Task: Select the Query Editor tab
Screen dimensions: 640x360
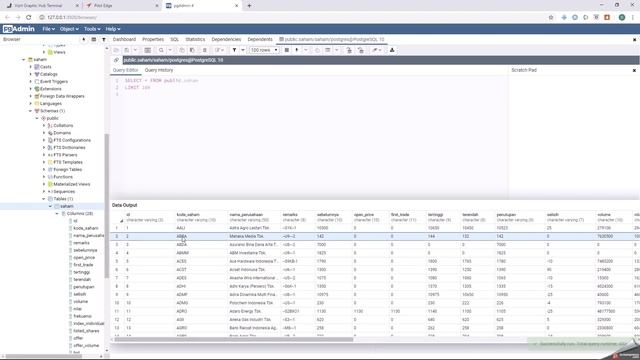Action: pos(125,70)
